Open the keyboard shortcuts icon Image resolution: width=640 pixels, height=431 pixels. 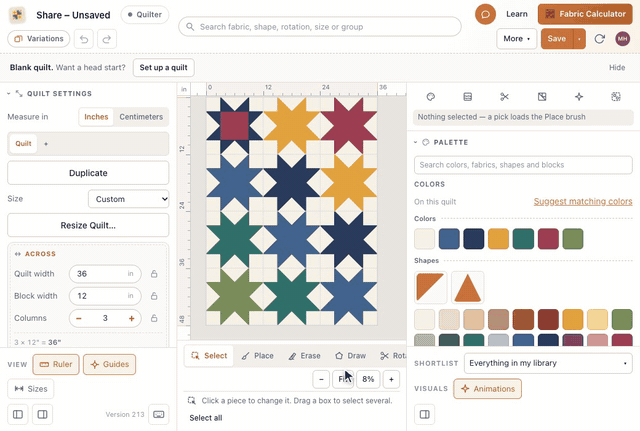(x=159, y=414)
